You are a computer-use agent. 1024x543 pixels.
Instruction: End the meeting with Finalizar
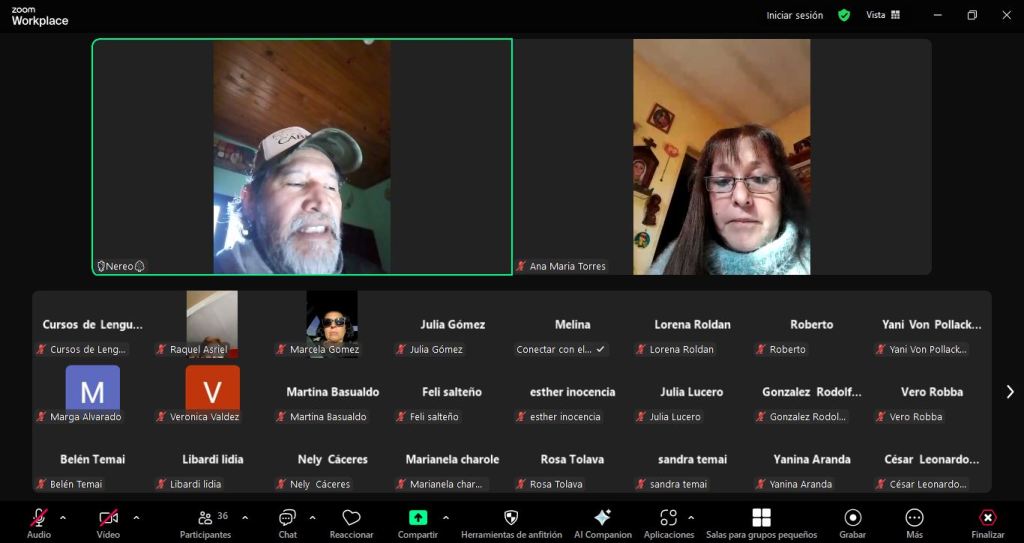pyautogui.click(x=987, y=522)
